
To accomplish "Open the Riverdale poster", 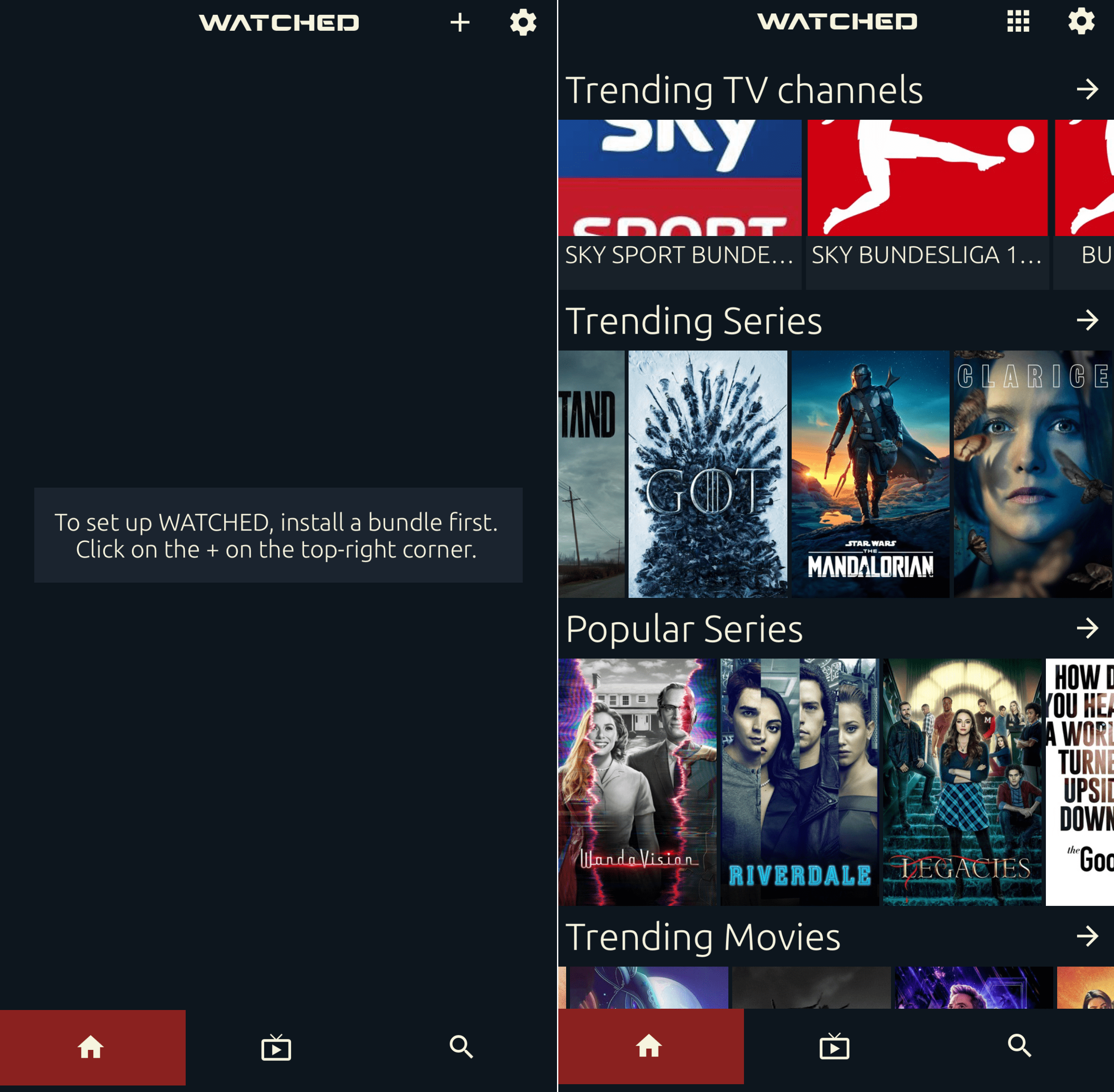I will [799, 782].
